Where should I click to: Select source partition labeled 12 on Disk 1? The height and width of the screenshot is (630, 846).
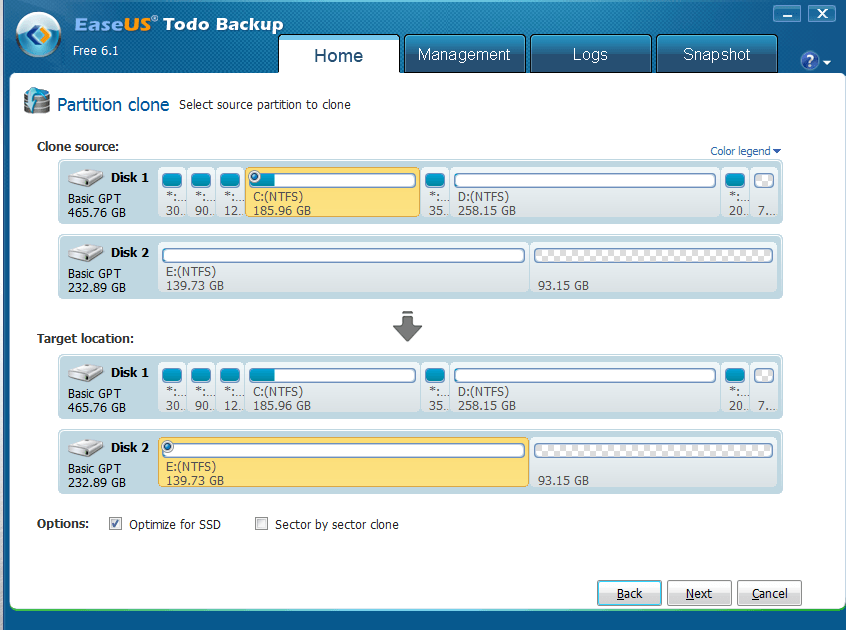(x=231, y=193)
